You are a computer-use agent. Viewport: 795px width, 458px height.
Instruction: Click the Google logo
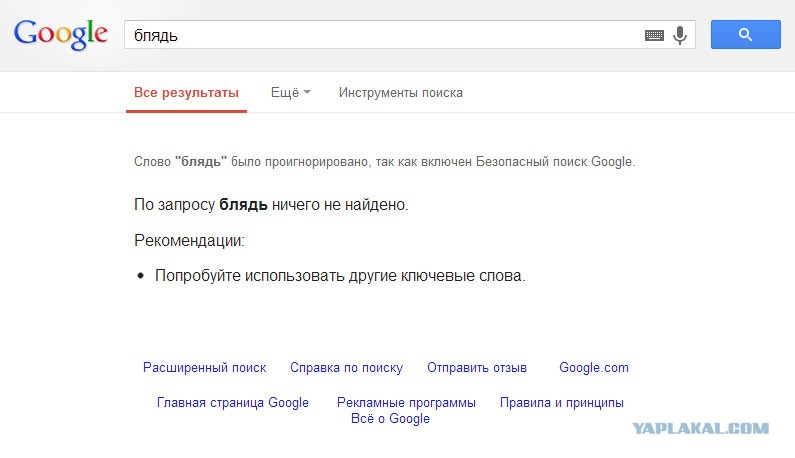coord(60,34)
